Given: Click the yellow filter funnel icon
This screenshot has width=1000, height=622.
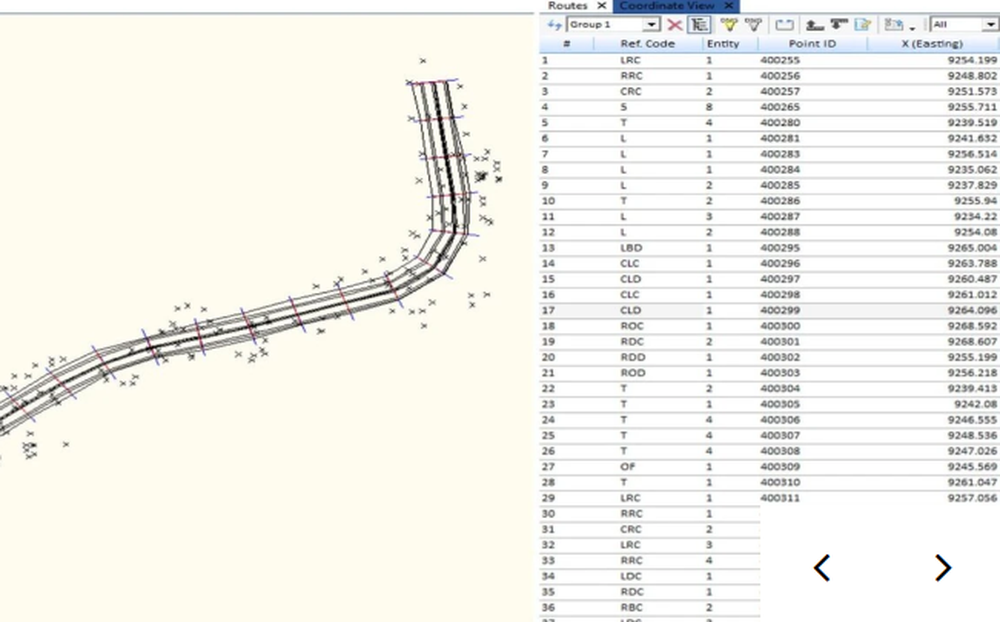Looking at the screenshot, I should point(728,25).
